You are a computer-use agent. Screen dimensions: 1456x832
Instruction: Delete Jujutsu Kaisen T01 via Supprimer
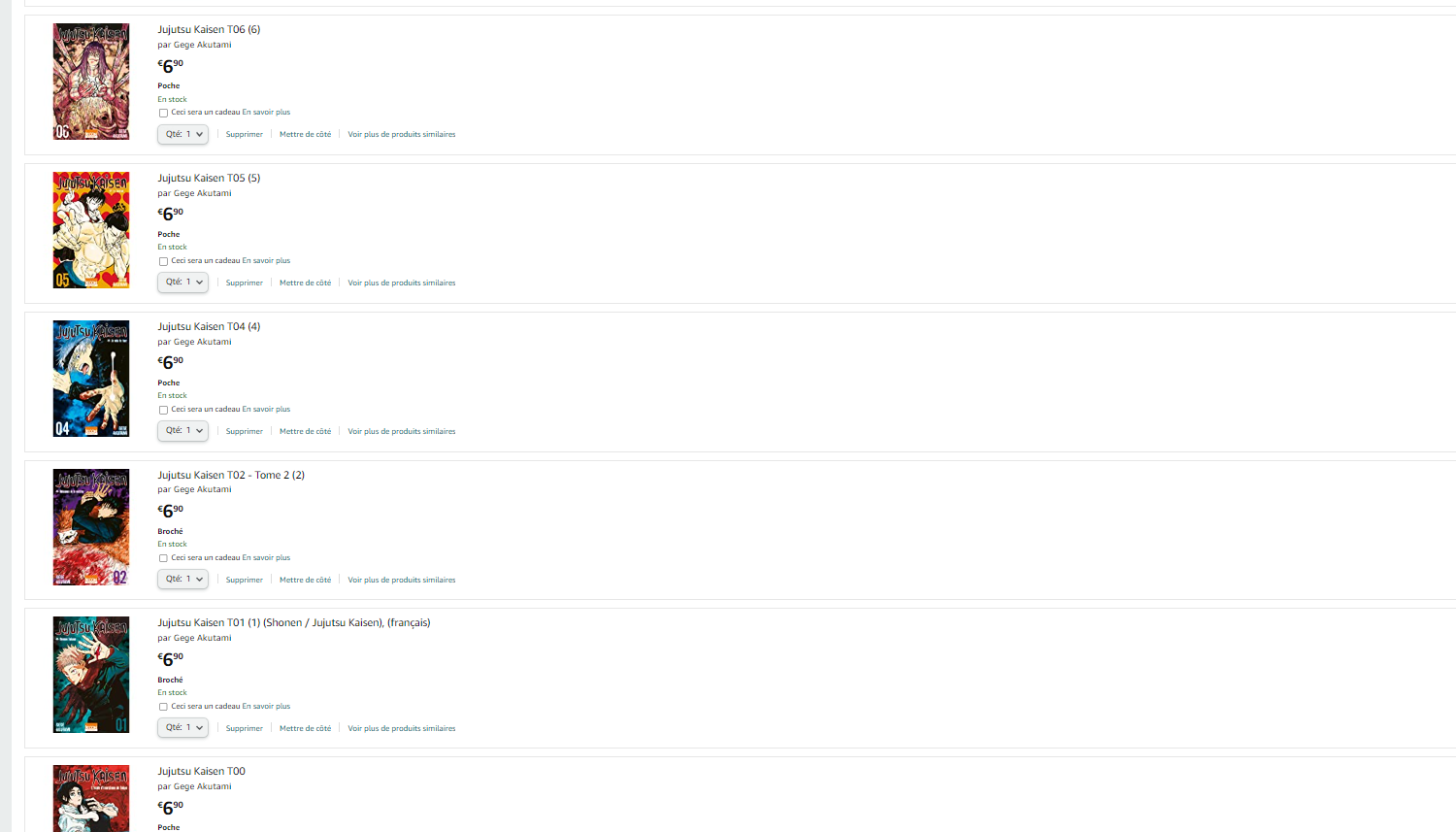[245, 729]
